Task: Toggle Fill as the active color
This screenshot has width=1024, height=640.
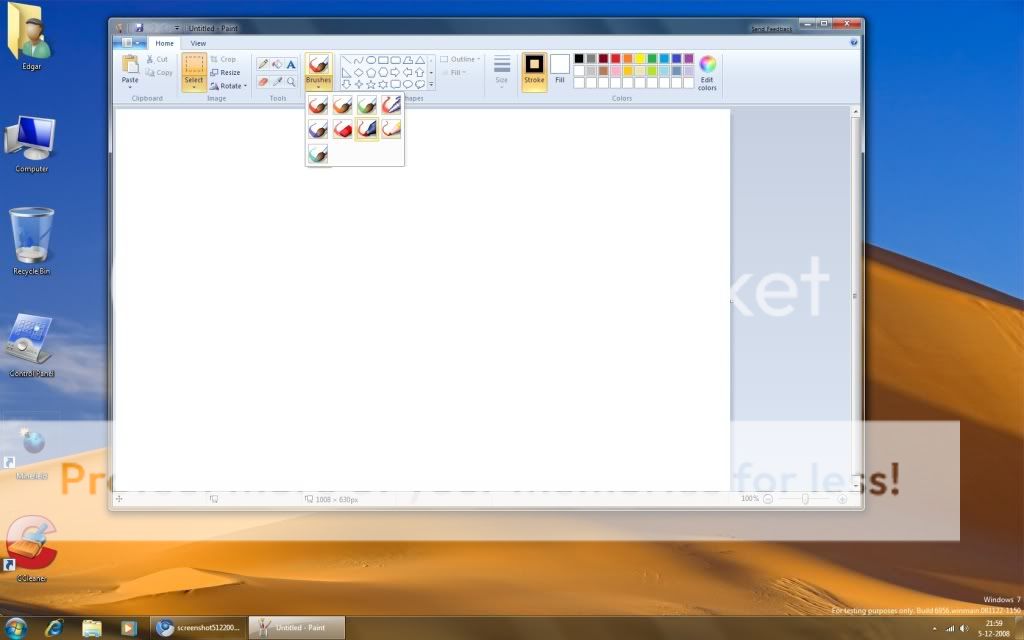Action: coord(560,70)
